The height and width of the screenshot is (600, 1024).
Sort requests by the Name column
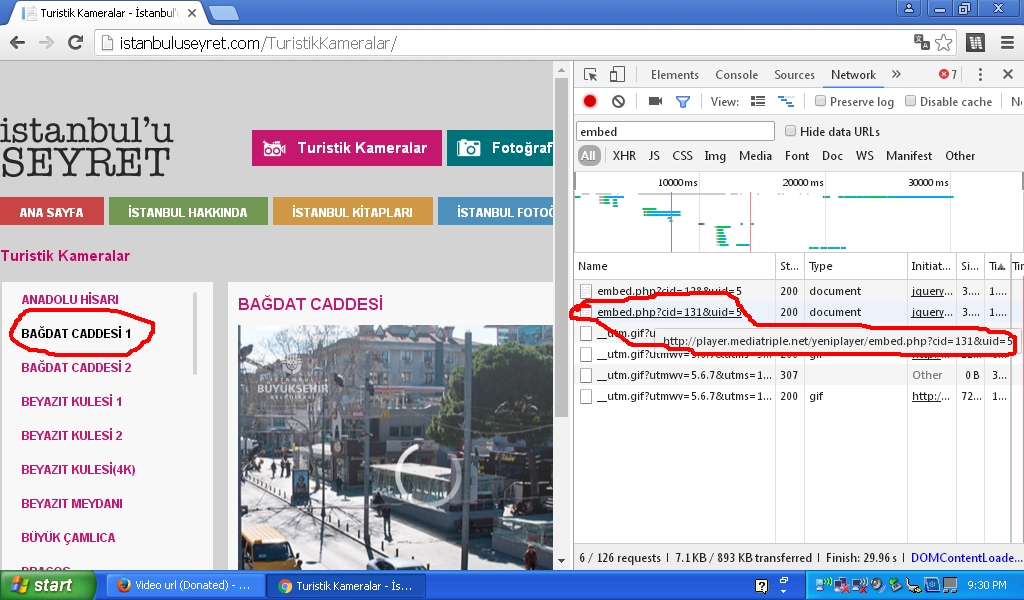tap(675, 266)
